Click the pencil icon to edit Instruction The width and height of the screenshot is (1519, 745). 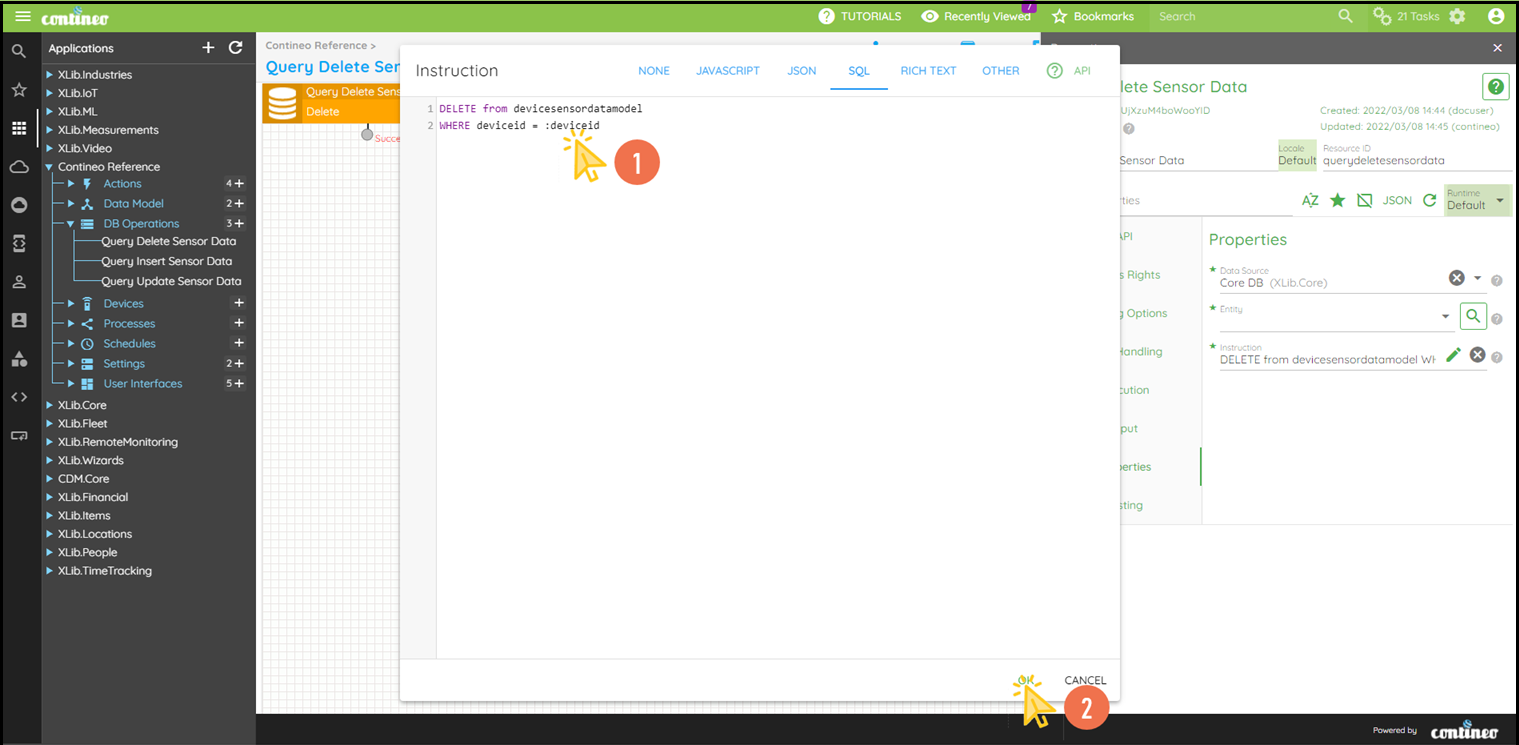click(1453, 355)
